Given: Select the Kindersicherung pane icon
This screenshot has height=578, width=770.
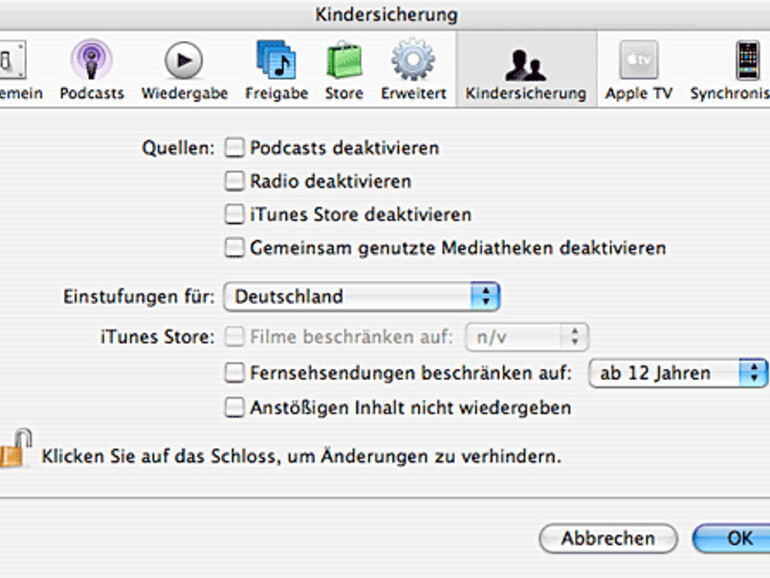Looking at the screenshot, I should [526, 70].
